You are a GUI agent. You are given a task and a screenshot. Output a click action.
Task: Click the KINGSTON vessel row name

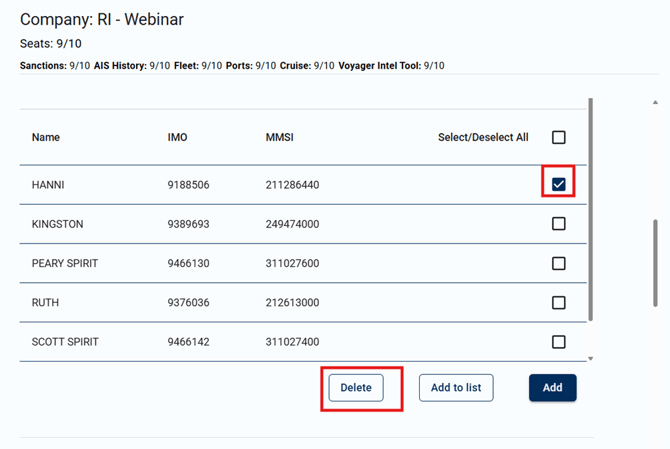pyautogui.click(x=57, y=225)
